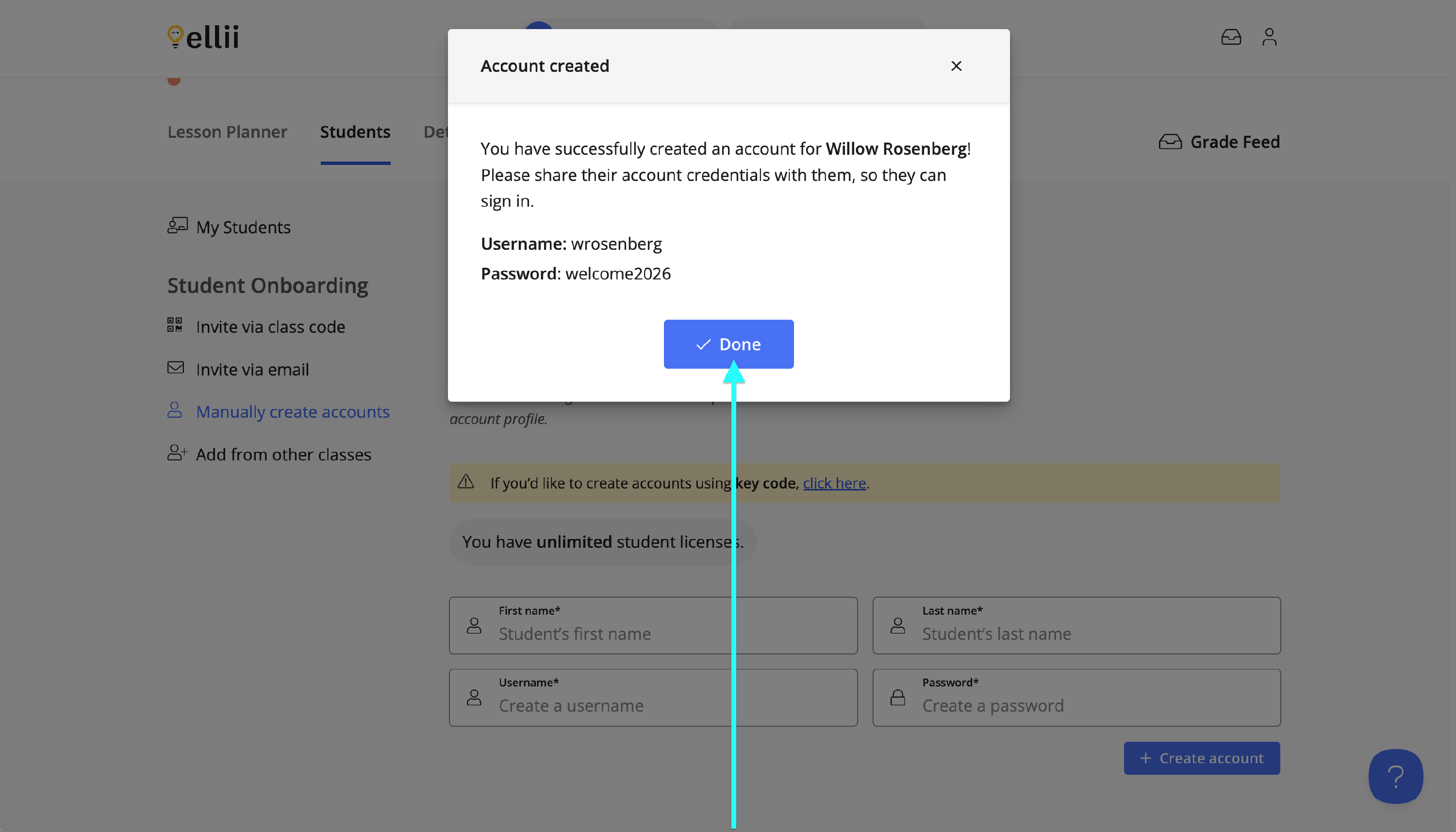The width and height of the screenshot is (1456, 832).
Task: Click the Create account button
Action: (x=1202, y=758)
